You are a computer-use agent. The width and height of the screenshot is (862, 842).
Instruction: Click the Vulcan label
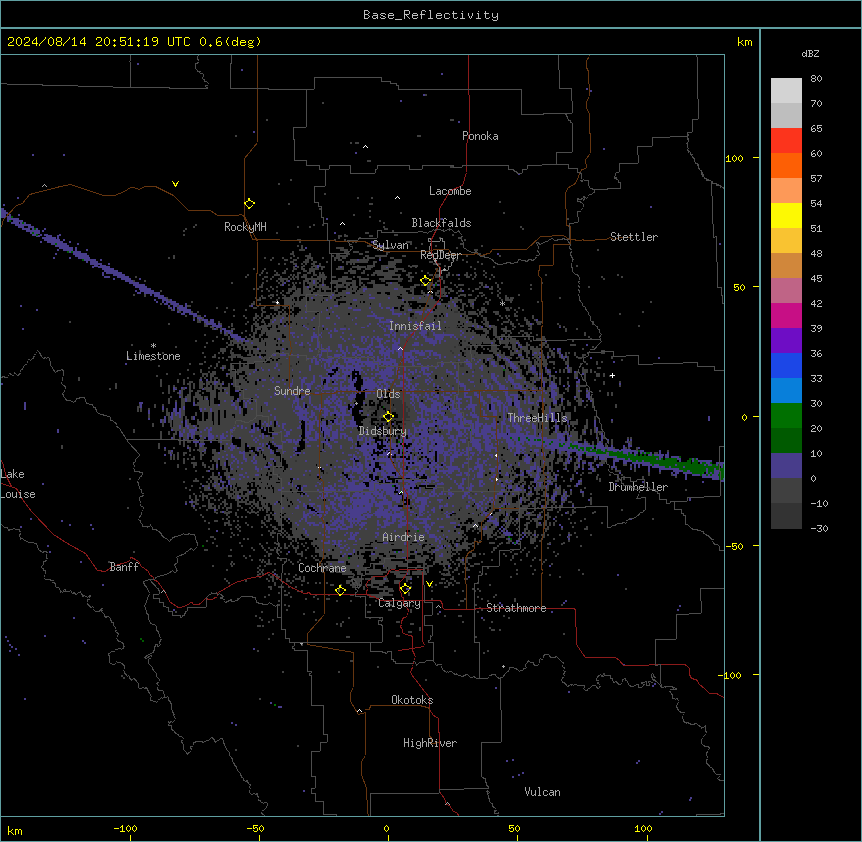pyautogui.click(x=542, y=792)
